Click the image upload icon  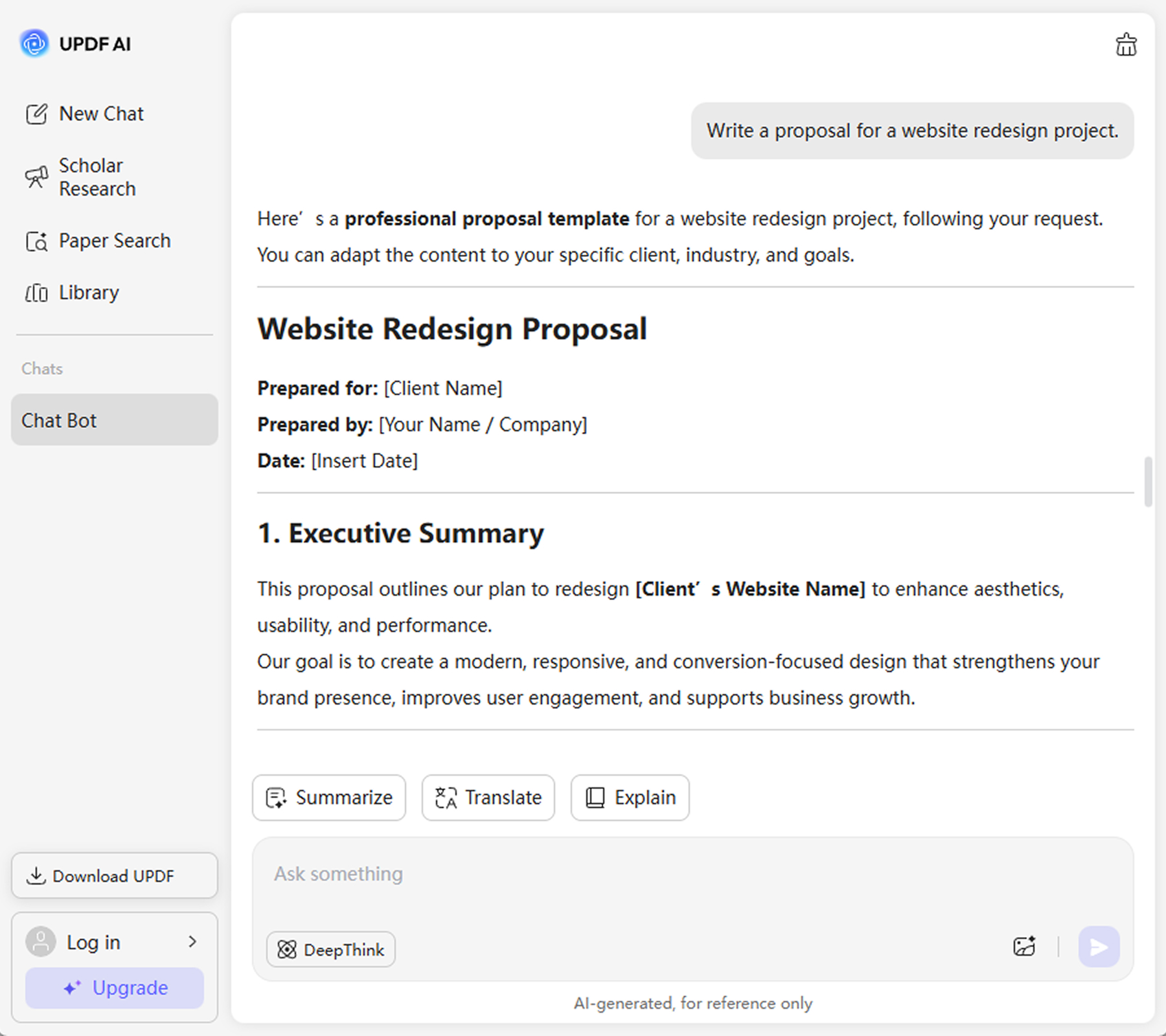[1024, 947]
